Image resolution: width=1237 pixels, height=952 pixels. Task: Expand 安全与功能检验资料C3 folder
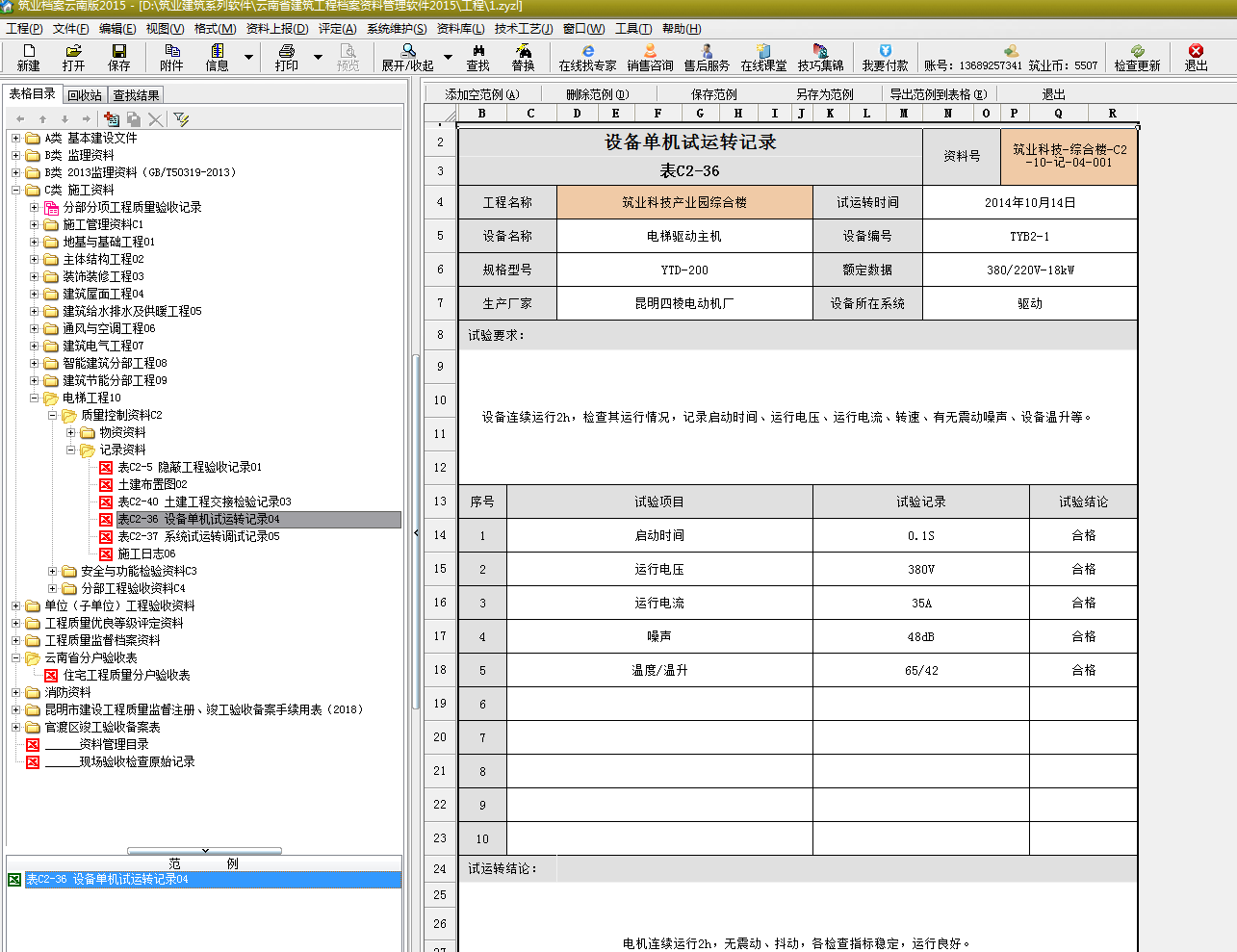point(52,571)
